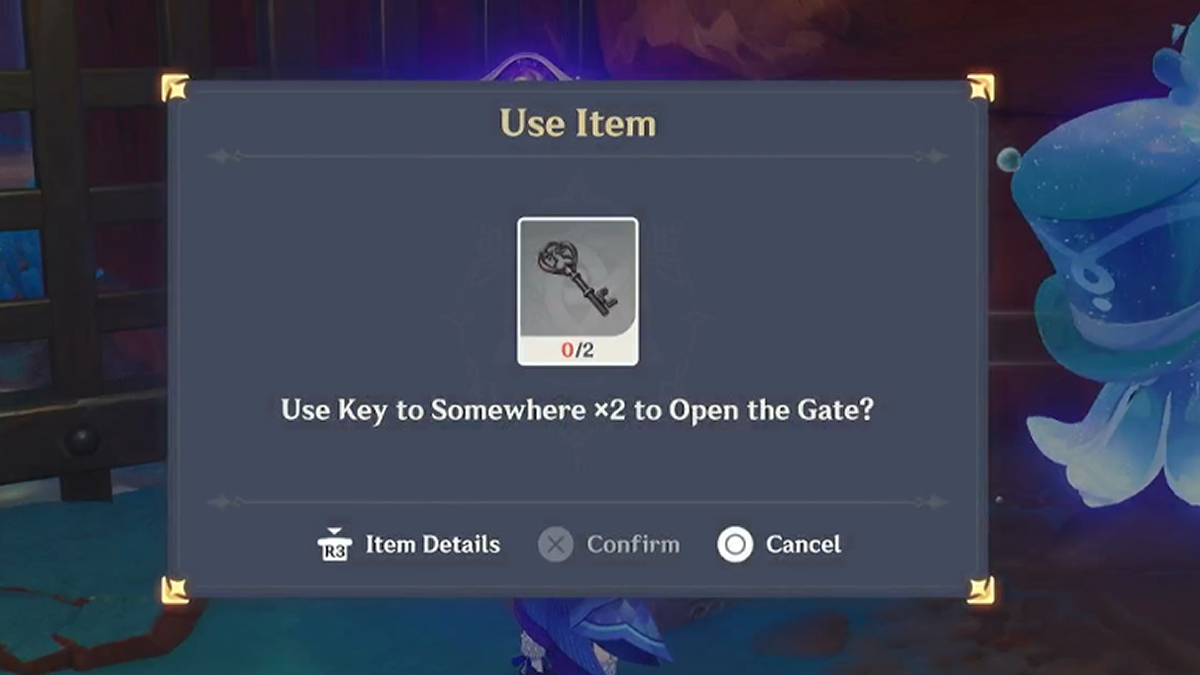The image size is (1200, 675).
Task: Click the upper decorative divider line
Action: tap(578, 156)
